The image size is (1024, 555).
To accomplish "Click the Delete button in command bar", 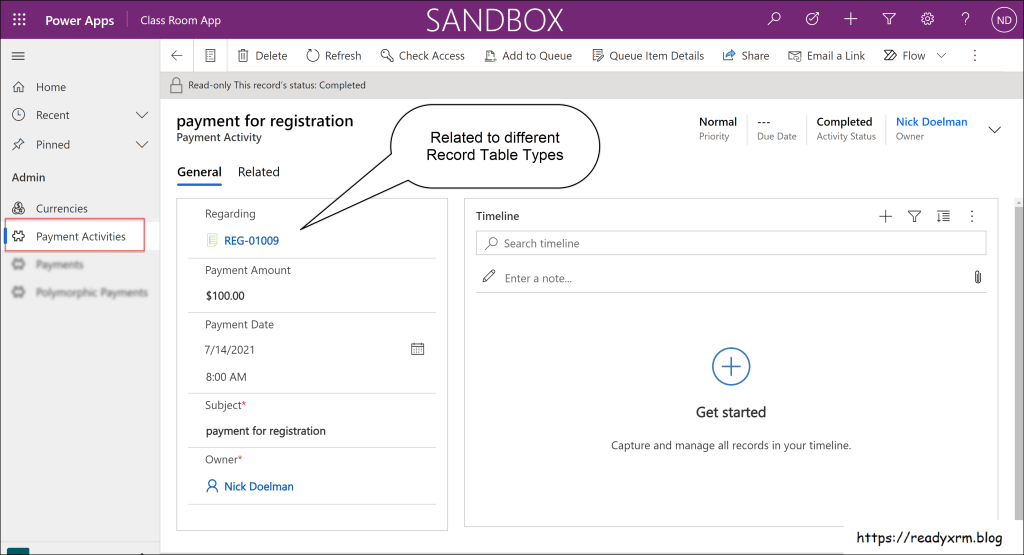I will (262, 56).
